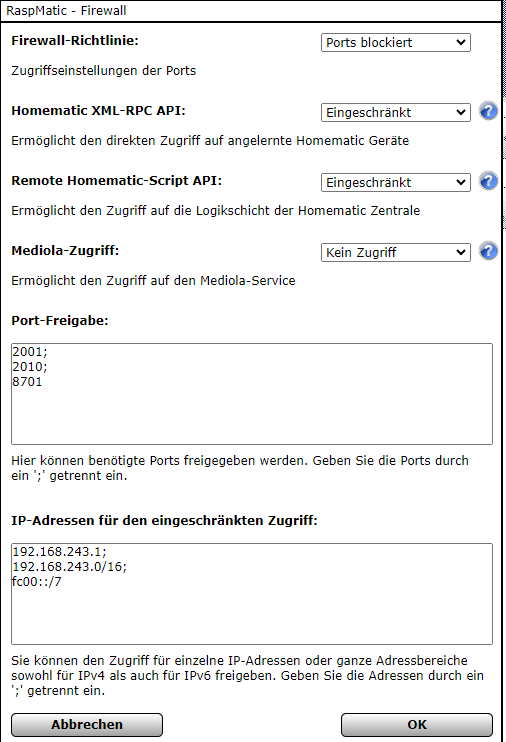The image size is (506, 742).
Task: Place cursor on fc00::/7 IPv6 line
Action: pyautogui.click(x=37, y=582)
